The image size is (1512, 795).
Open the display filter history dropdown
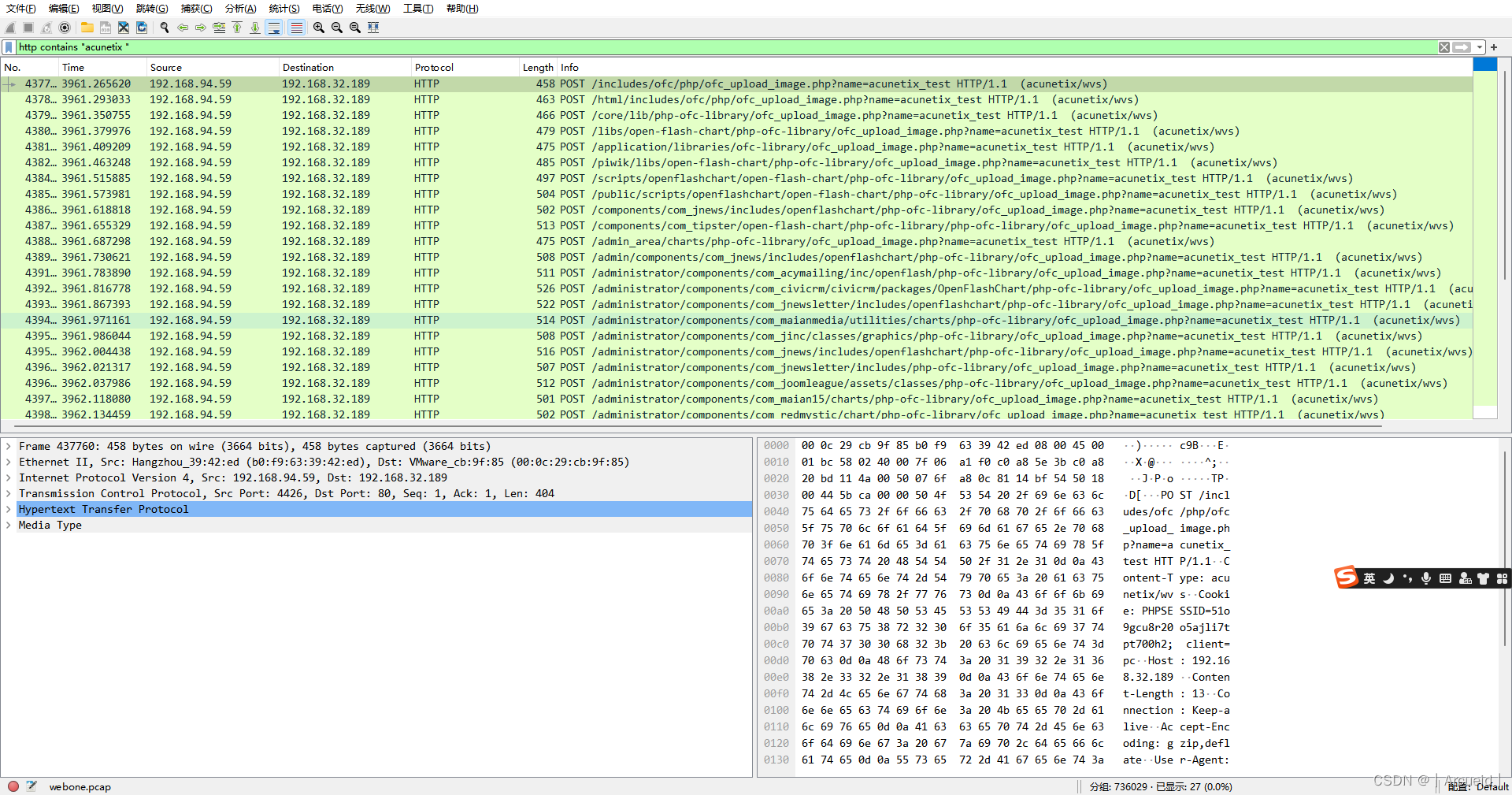[1480, 47]
